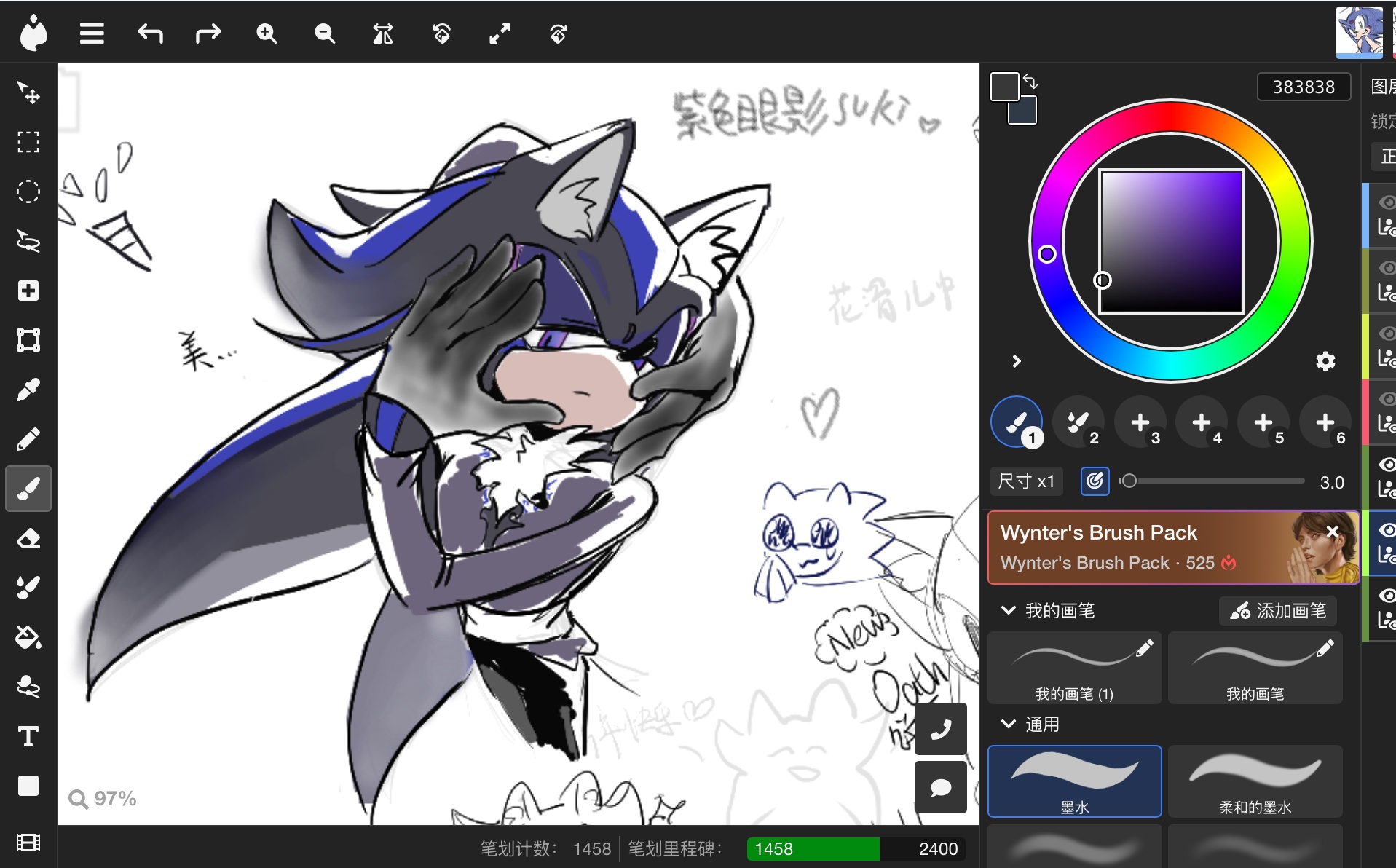
Task: Collapse the 我的画笔 section
Action: click(1009, 610)
